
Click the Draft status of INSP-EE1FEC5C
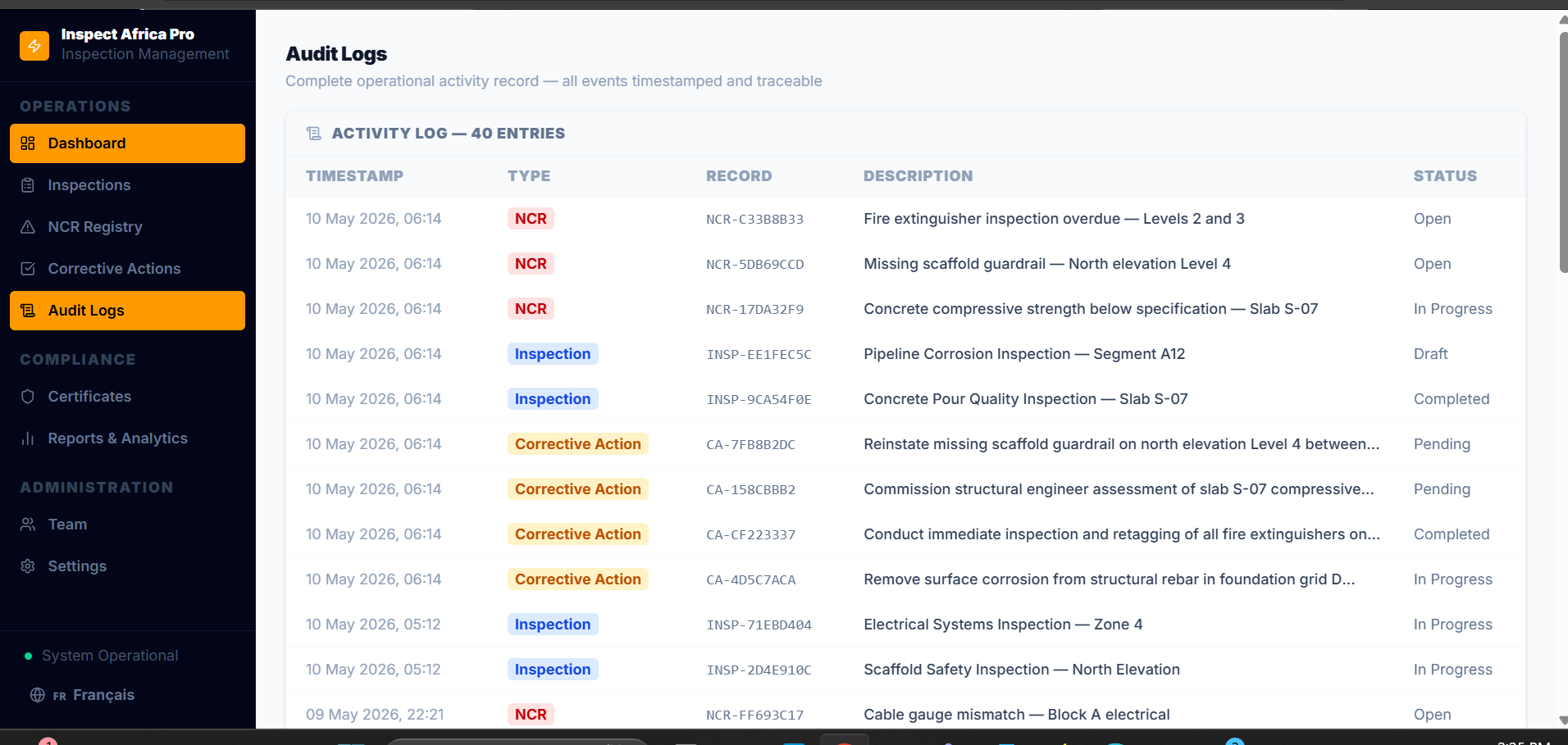click(x=1430, y=354)
